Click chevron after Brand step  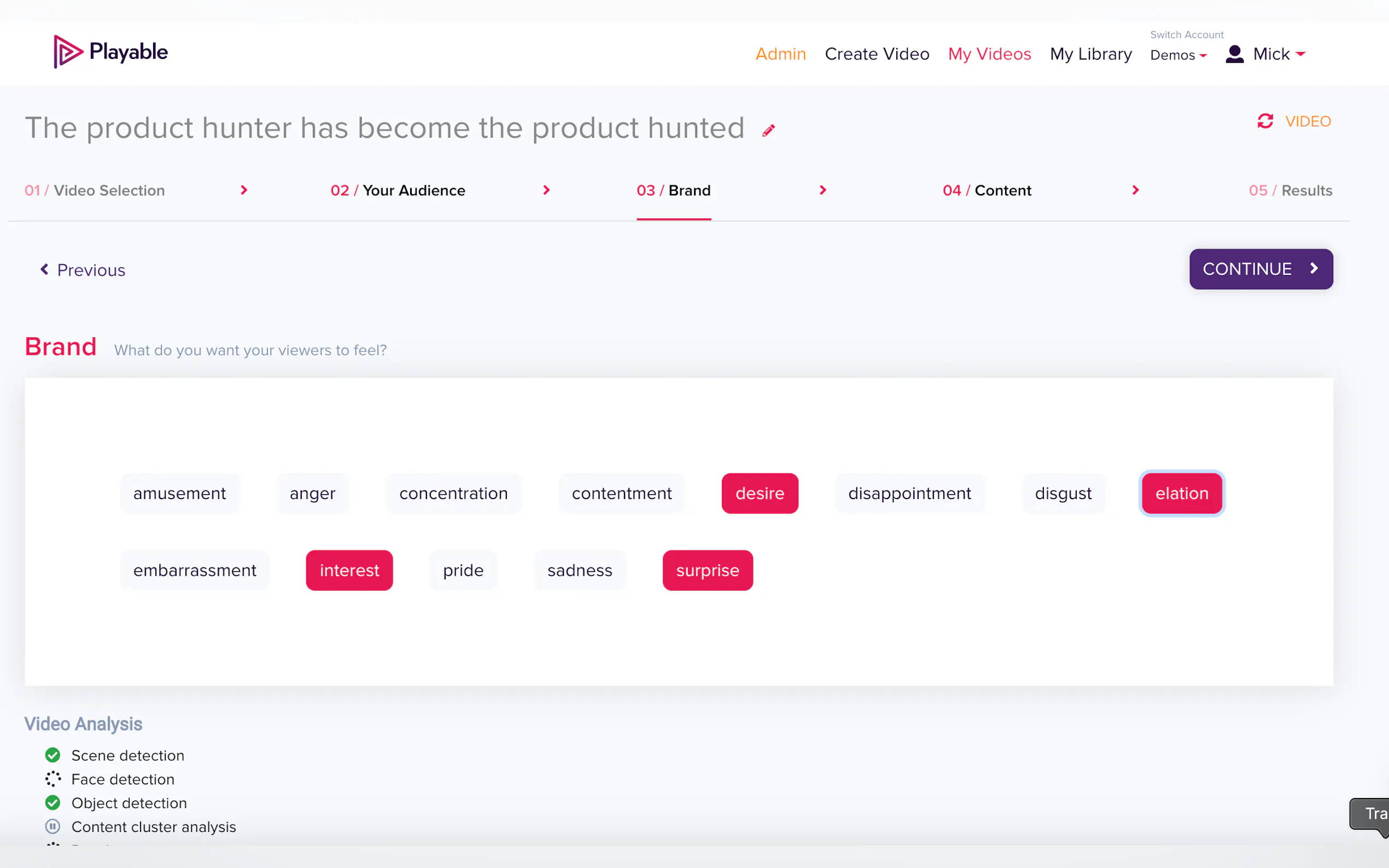(x=823, y=190)
